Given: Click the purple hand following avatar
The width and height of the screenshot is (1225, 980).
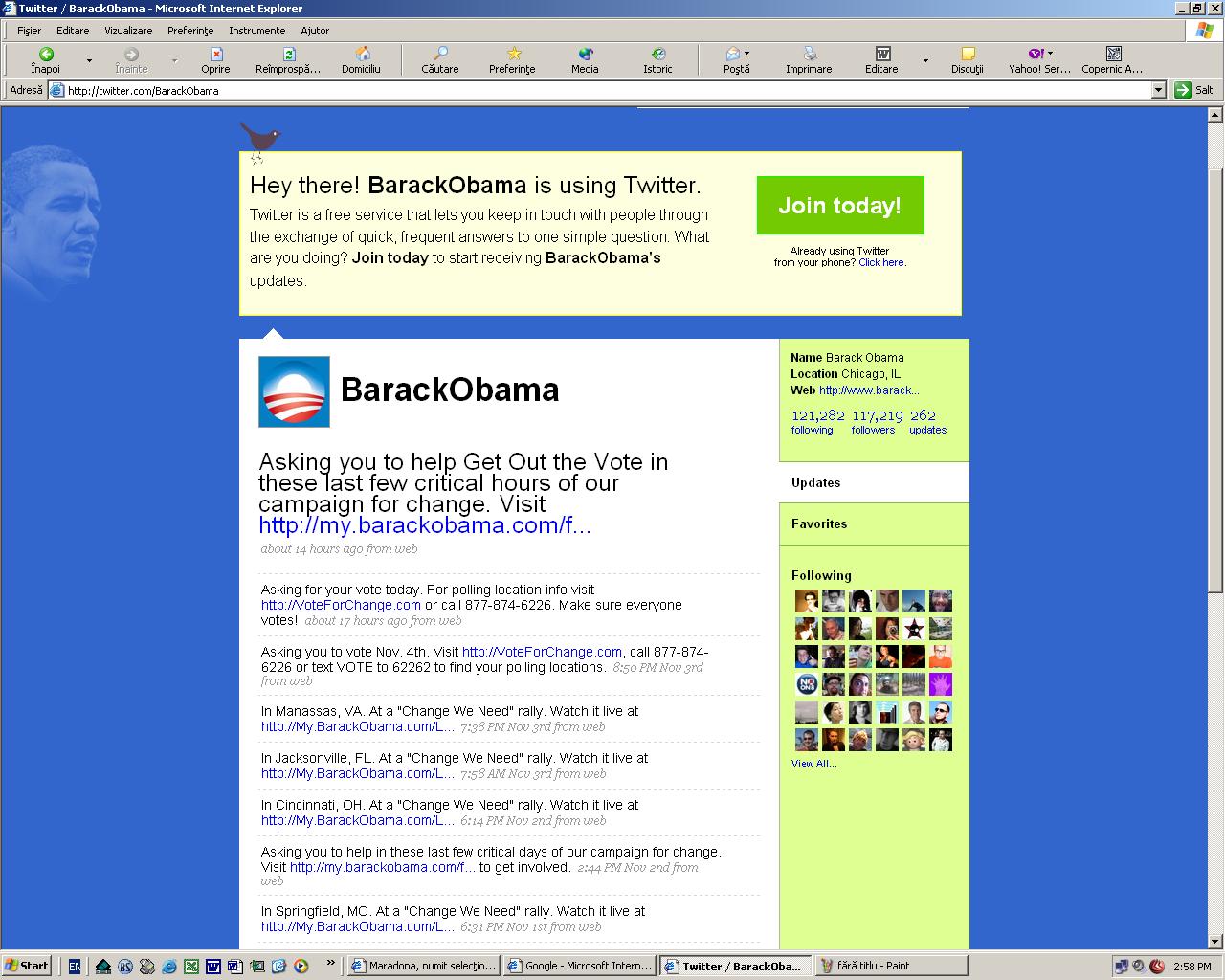Looking at the screenshot, I should tap(941, 684).
